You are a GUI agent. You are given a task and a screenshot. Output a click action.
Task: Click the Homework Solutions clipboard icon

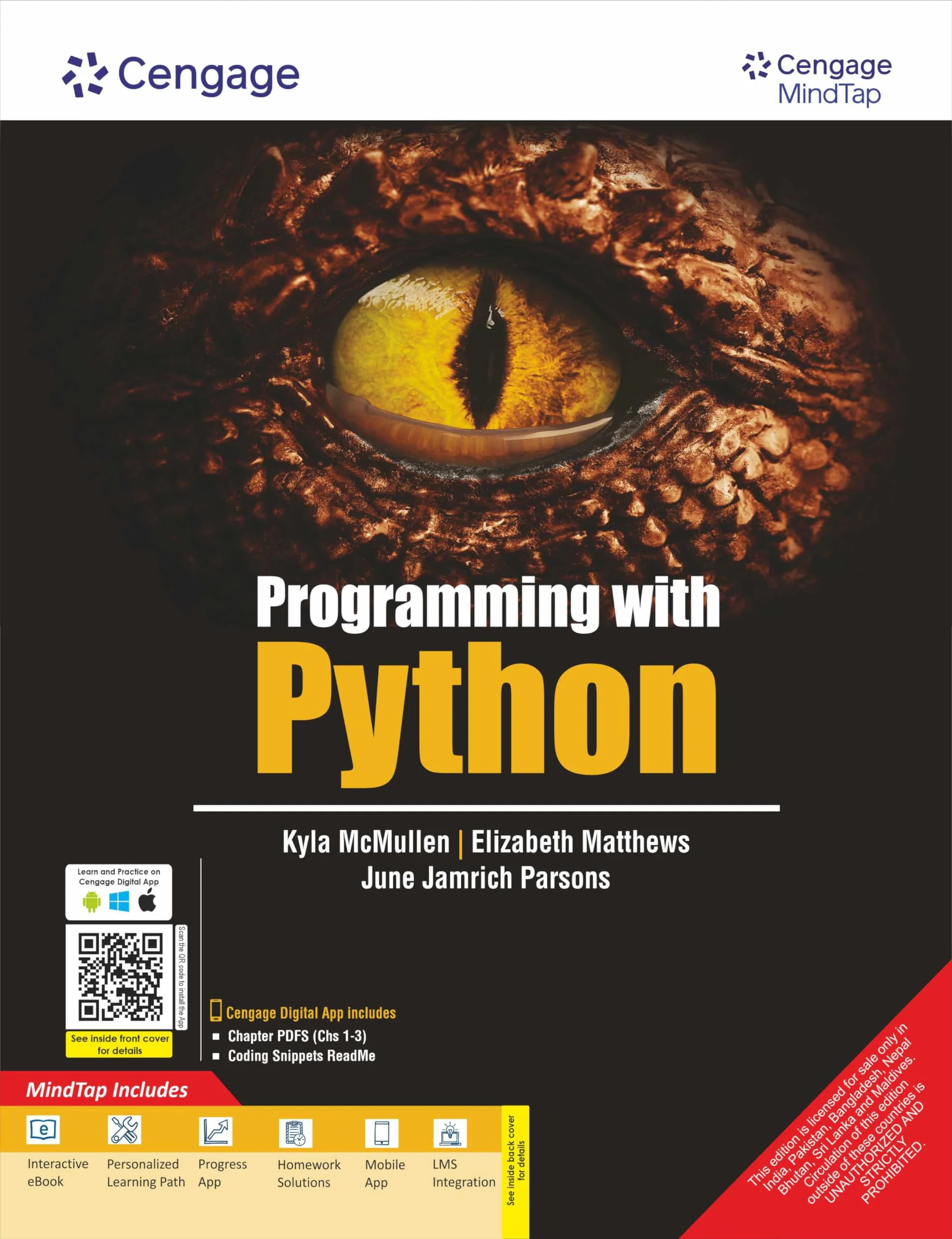[295, 1133]
